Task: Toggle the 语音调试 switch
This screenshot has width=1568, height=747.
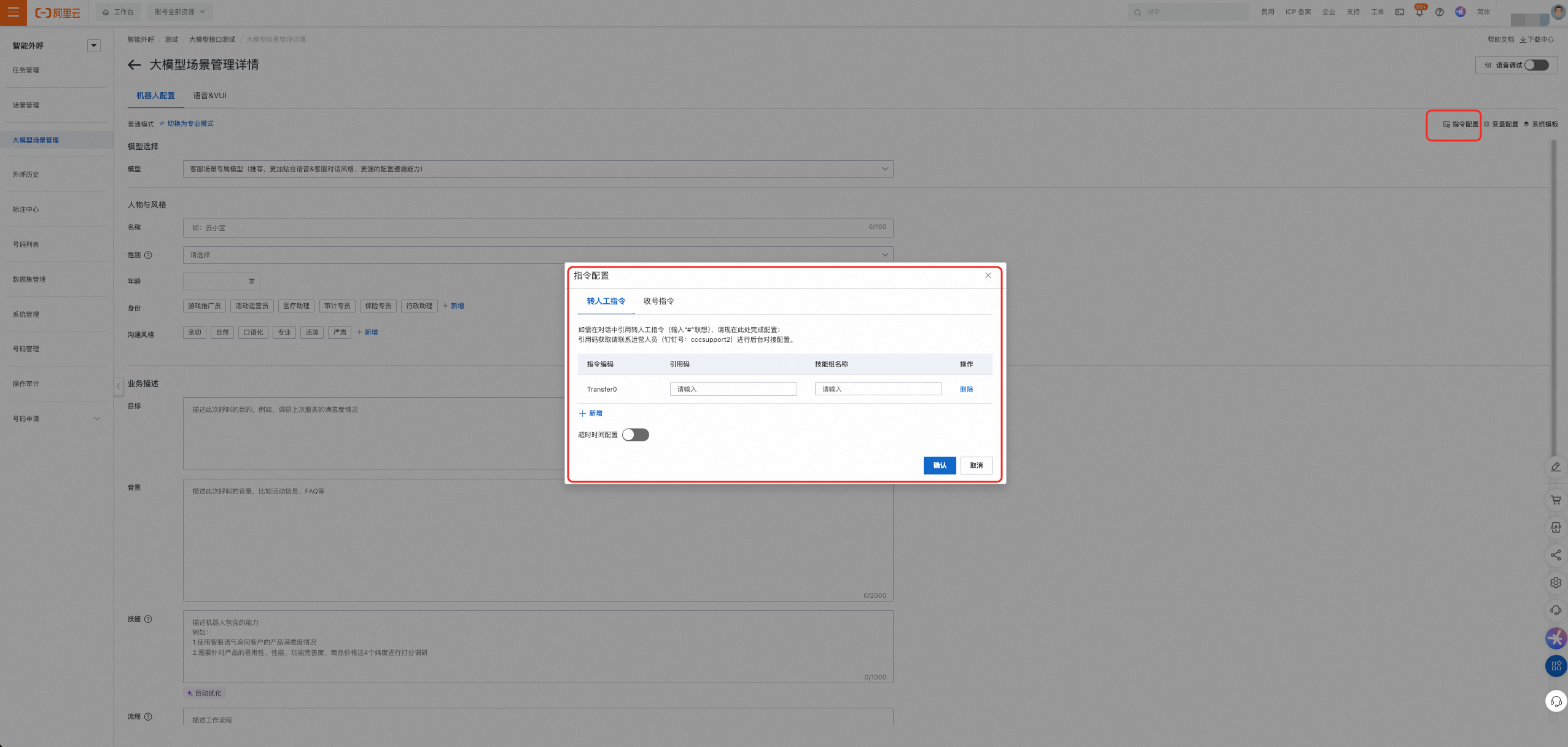Action: point(1537,66)
